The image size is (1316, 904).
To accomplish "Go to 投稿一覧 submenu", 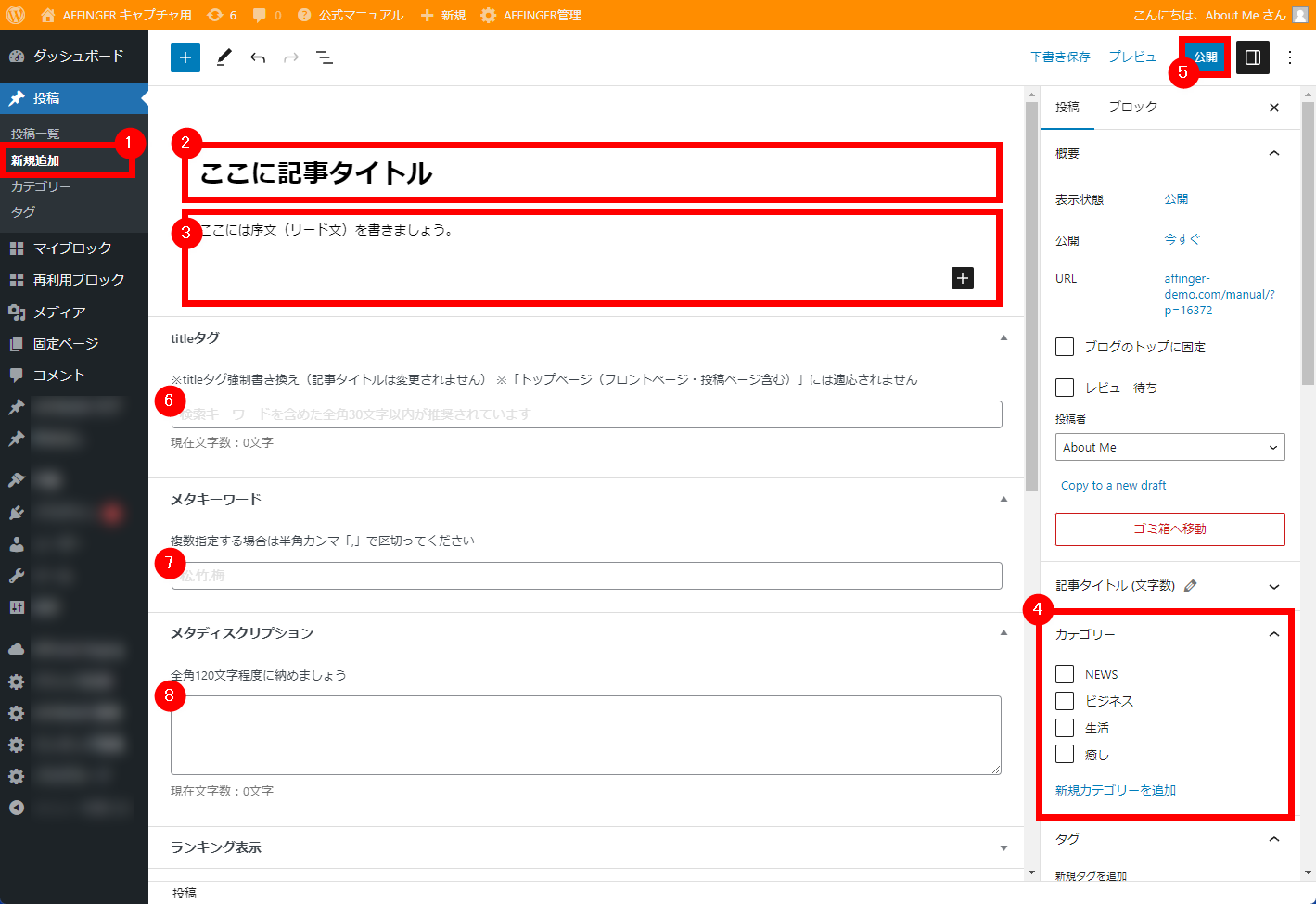I will pyautogui.click(x=35, y=134).
